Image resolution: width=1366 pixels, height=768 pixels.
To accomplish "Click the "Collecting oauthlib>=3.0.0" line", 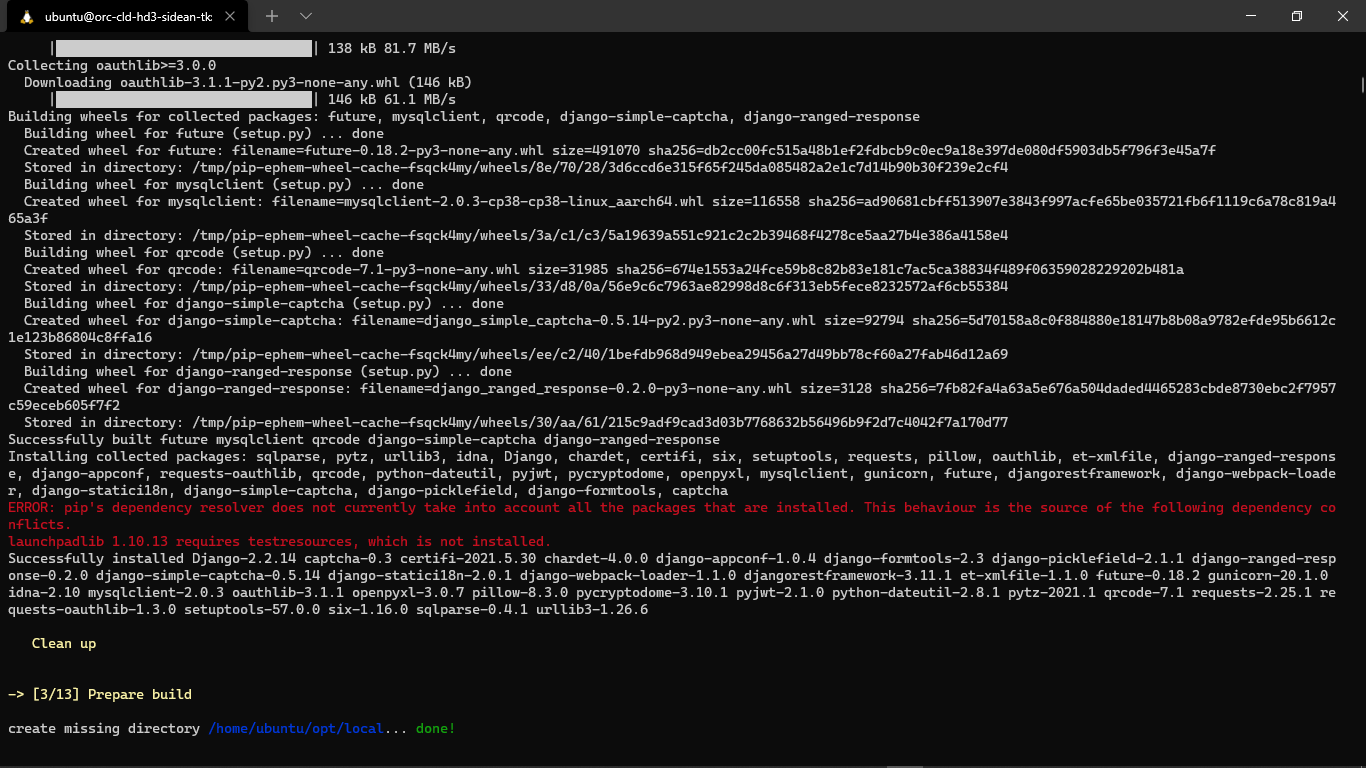I will click(x=112, y=66).
